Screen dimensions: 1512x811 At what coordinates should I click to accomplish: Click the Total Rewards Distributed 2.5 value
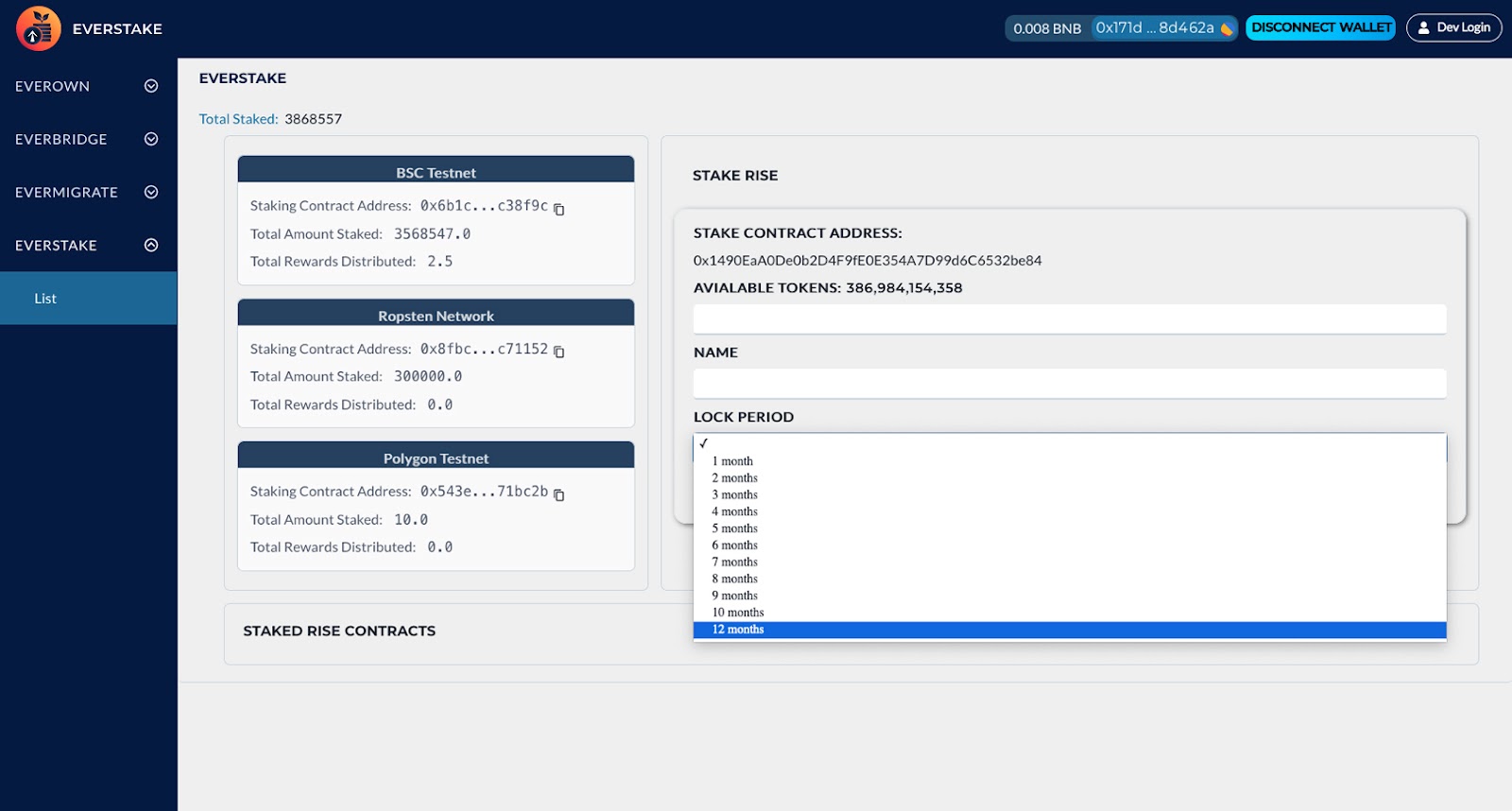point(440,262)
